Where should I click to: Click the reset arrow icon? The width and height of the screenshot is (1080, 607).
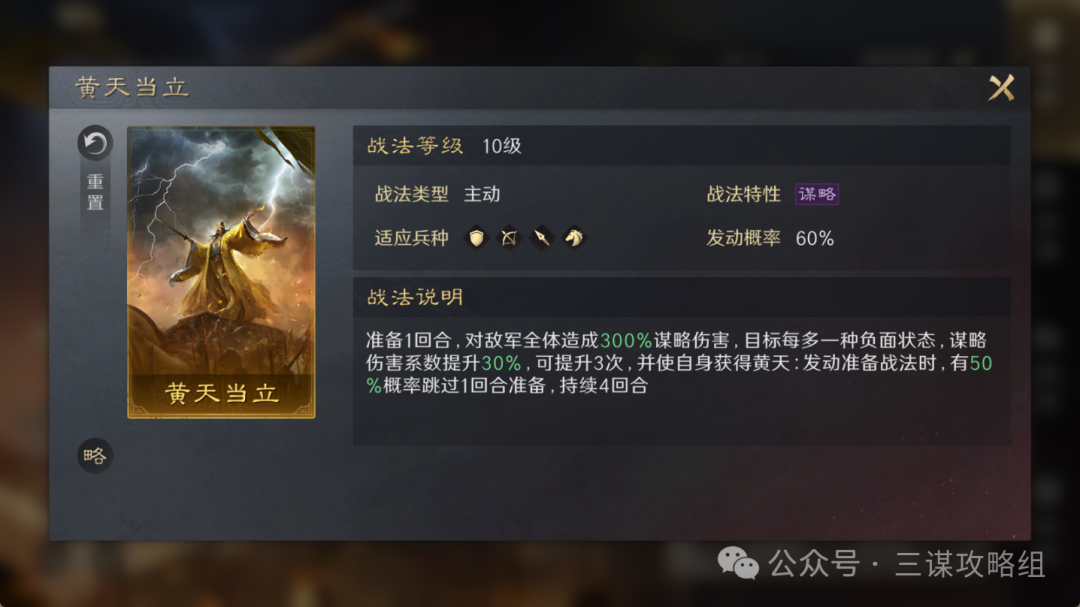click(95, 143)
